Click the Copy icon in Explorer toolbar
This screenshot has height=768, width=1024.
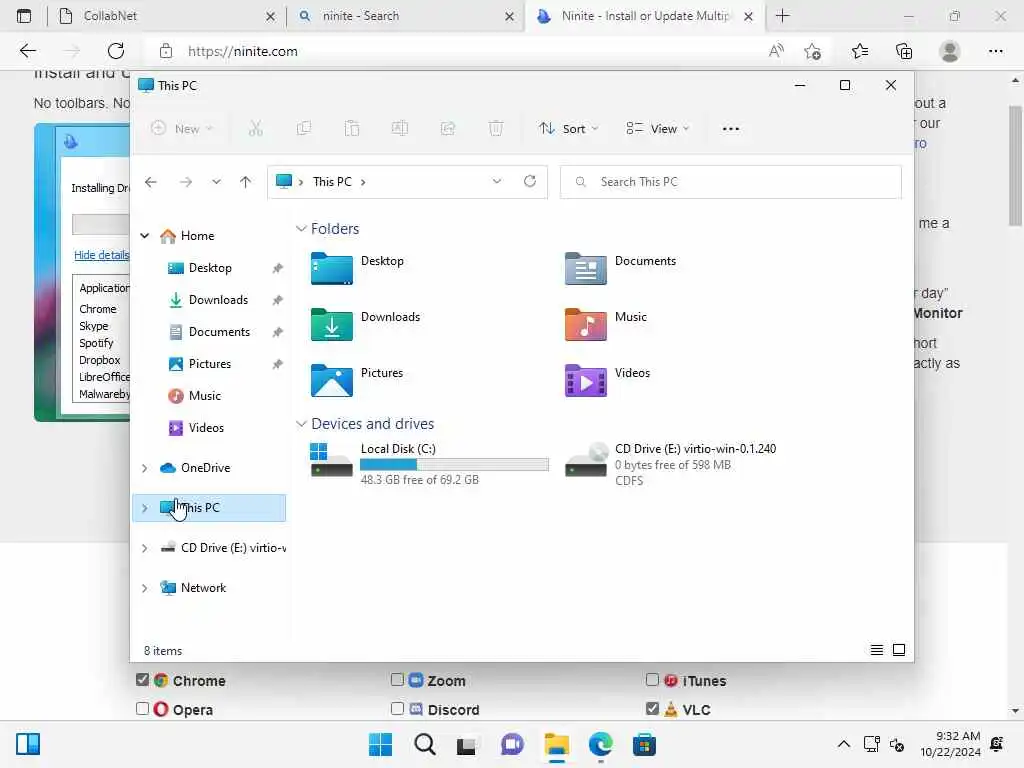304,129
